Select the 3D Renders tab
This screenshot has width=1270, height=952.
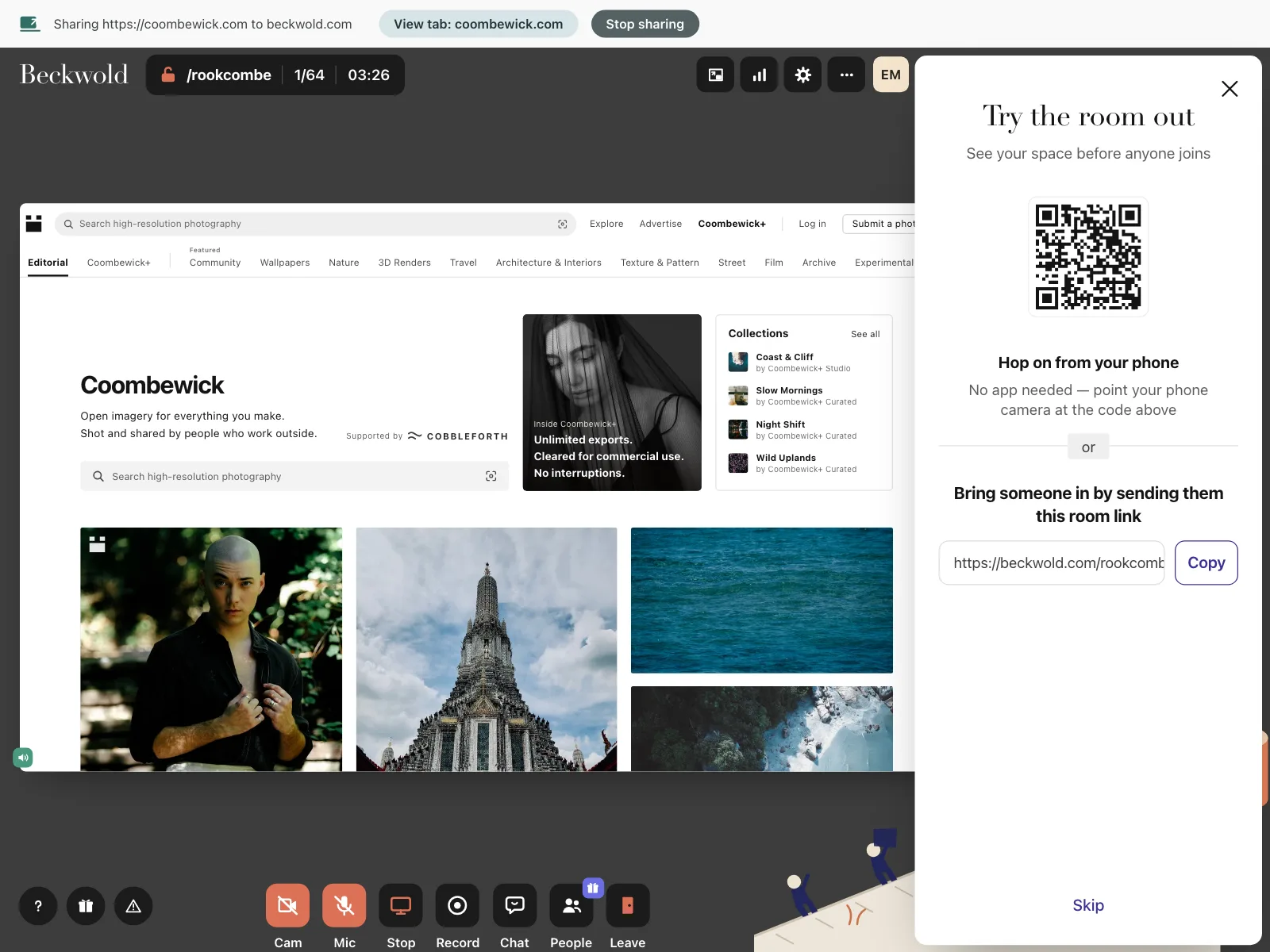pyautogui.click(x=405, y=263)
